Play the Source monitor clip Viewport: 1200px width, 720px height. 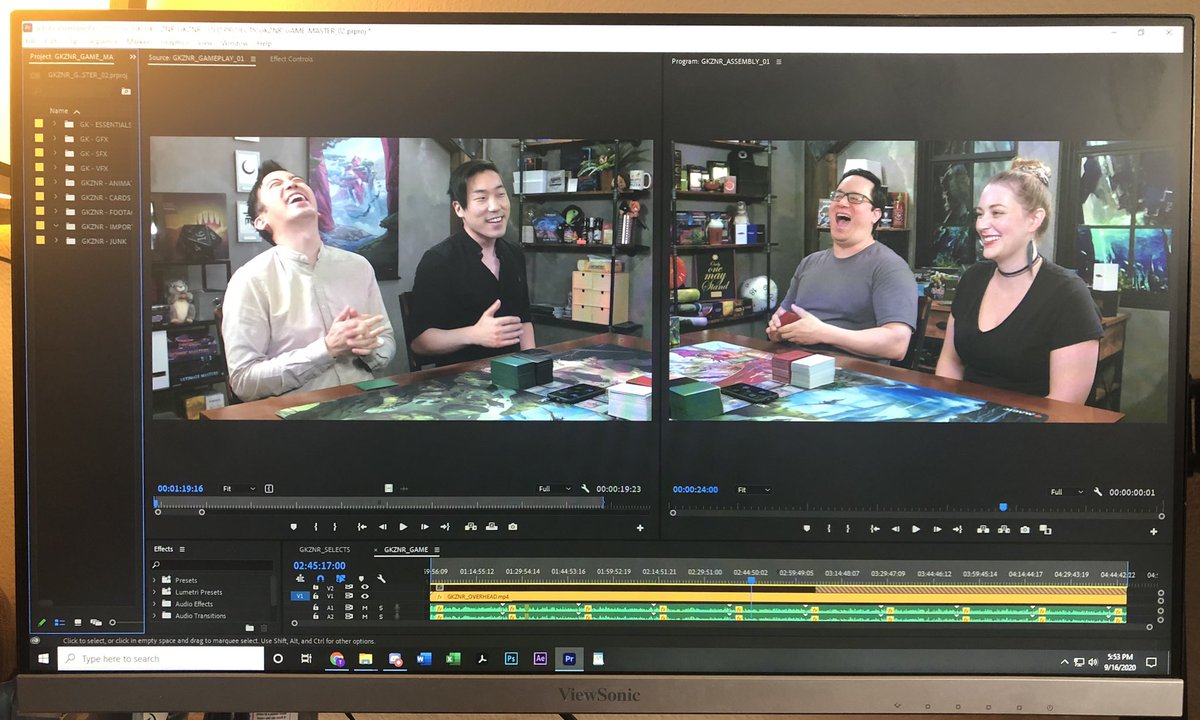pyautogui.click(x=403, y=527)
